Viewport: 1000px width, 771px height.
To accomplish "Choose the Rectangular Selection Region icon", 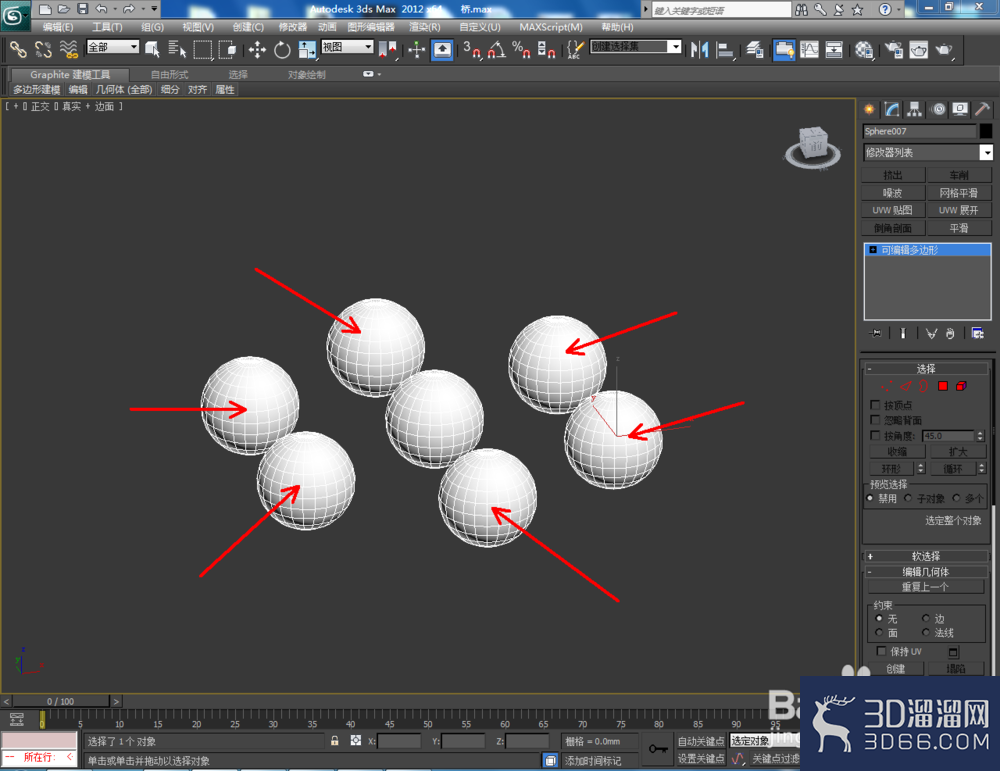I will (203, 49).
